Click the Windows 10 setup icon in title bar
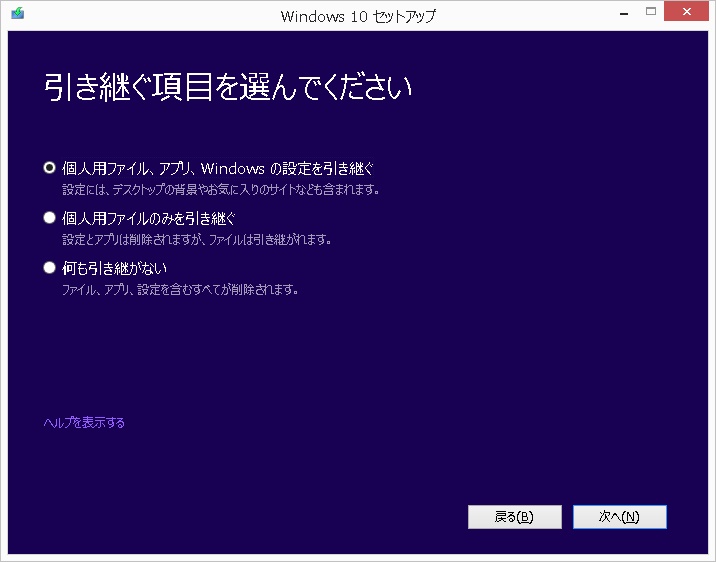The height and width of the screenshot is (562, 716). (18, 15)
